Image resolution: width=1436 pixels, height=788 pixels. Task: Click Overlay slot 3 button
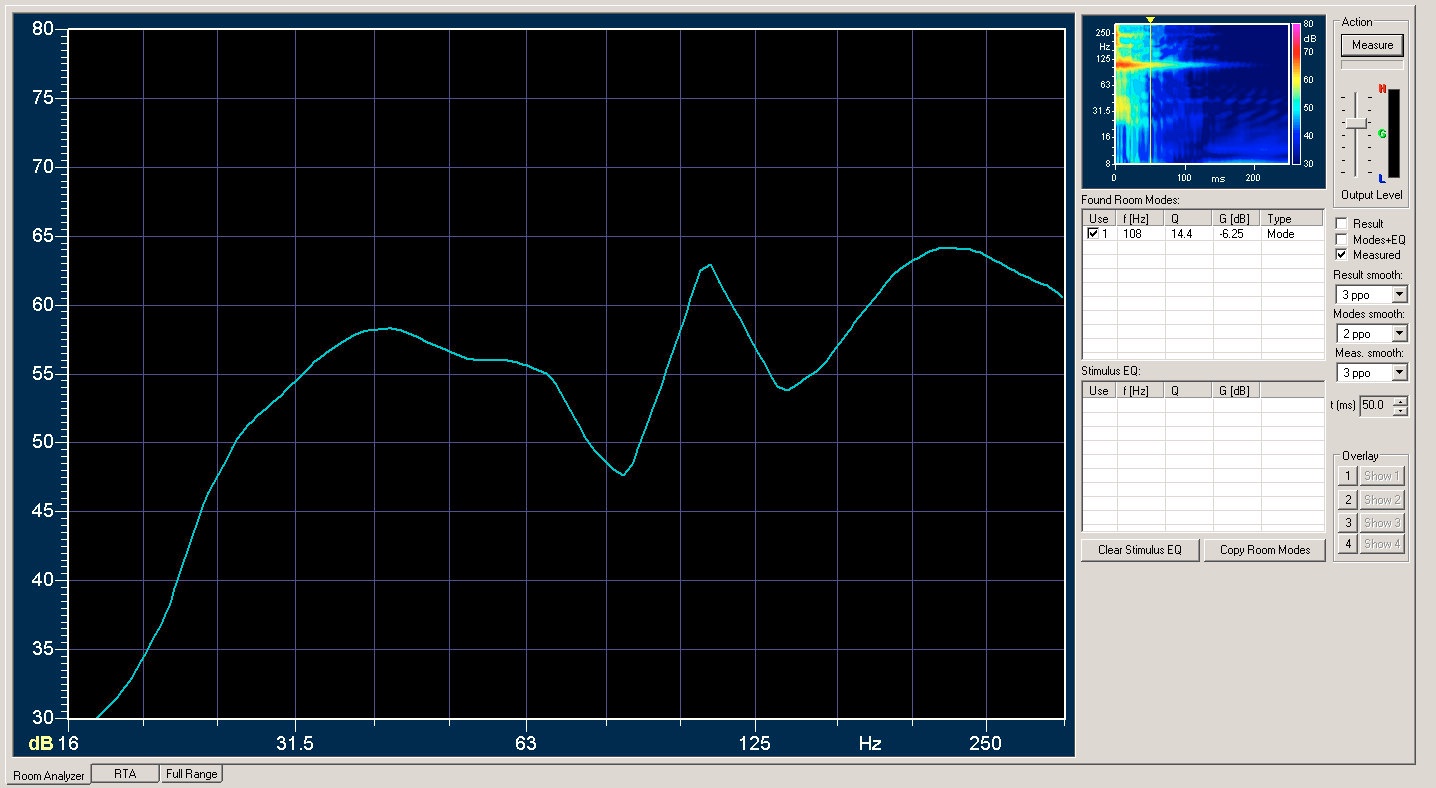click(x=1348, y=522)
